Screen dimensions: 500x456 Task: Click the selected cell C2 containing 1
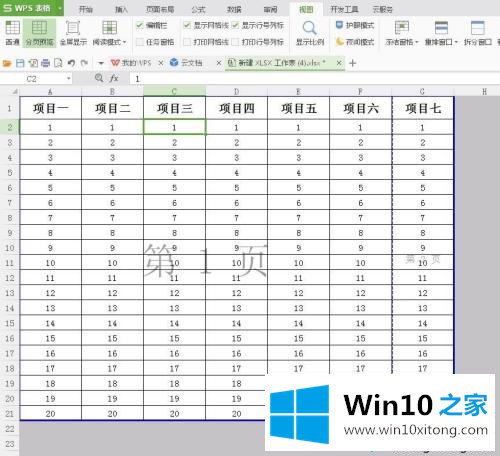174,127
